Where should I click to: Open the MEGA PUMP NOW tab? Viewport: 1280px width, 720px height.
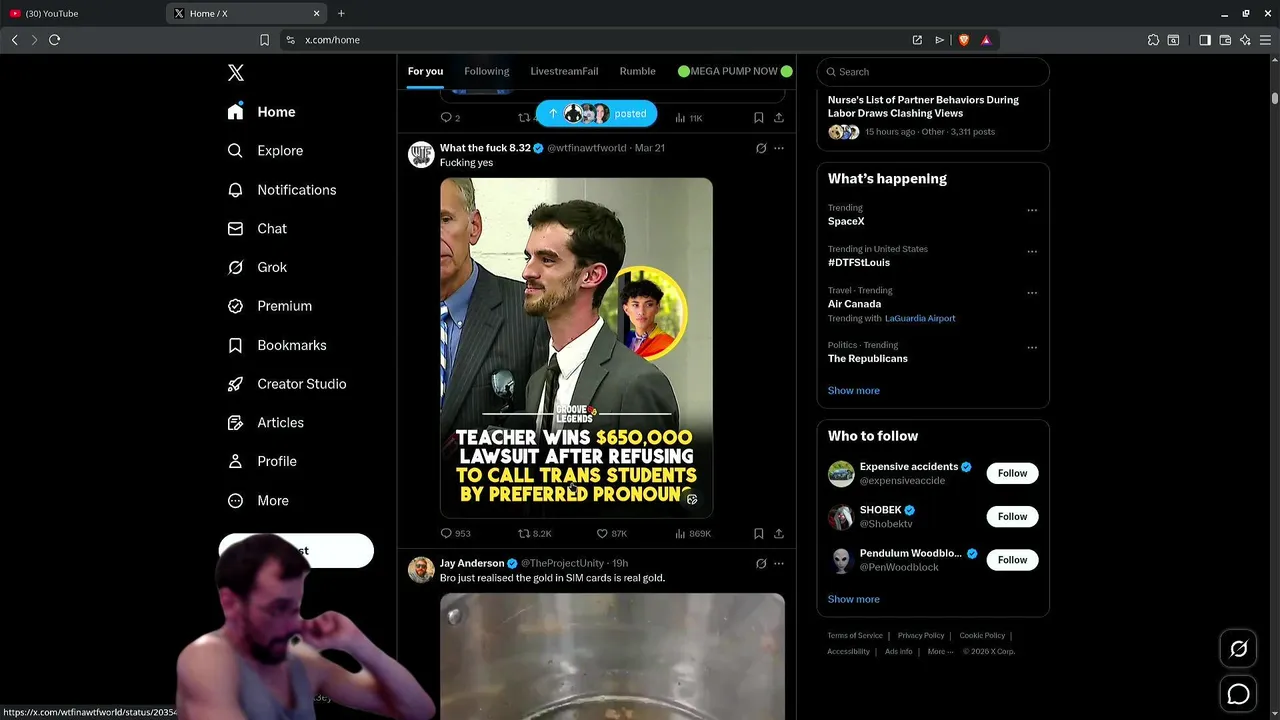click(735, 71)
